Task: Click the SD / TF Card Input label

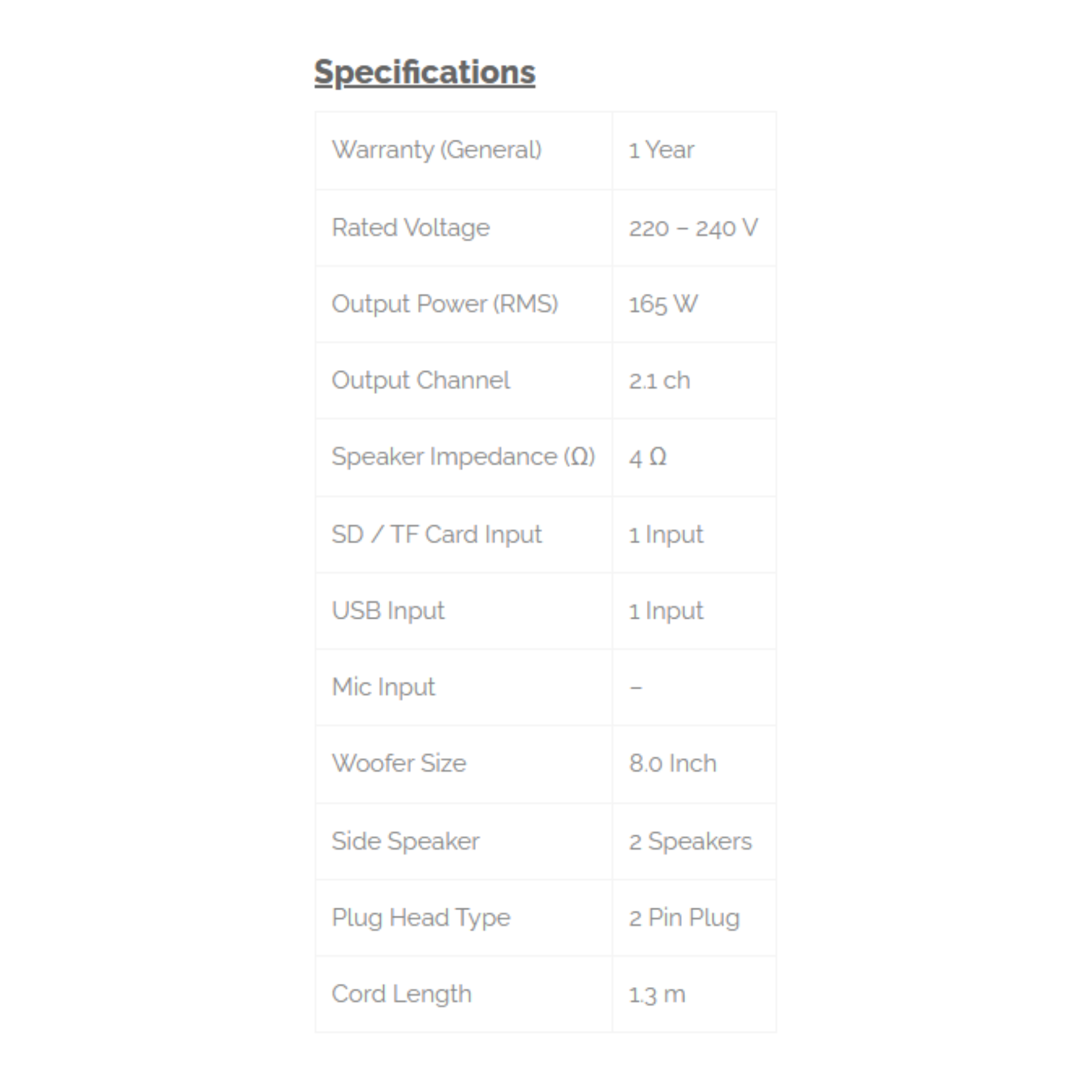Action: (x=436, y=535)
